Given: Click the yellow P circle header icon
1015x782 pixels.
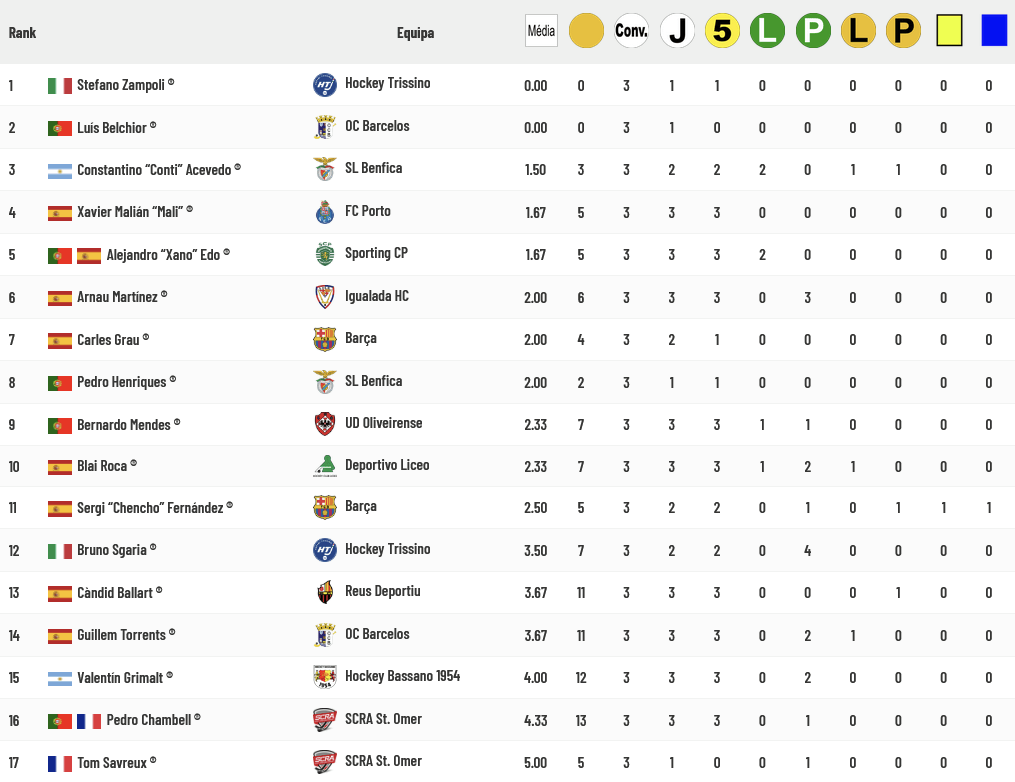Looking at the screenshot, I should [903, 31].
